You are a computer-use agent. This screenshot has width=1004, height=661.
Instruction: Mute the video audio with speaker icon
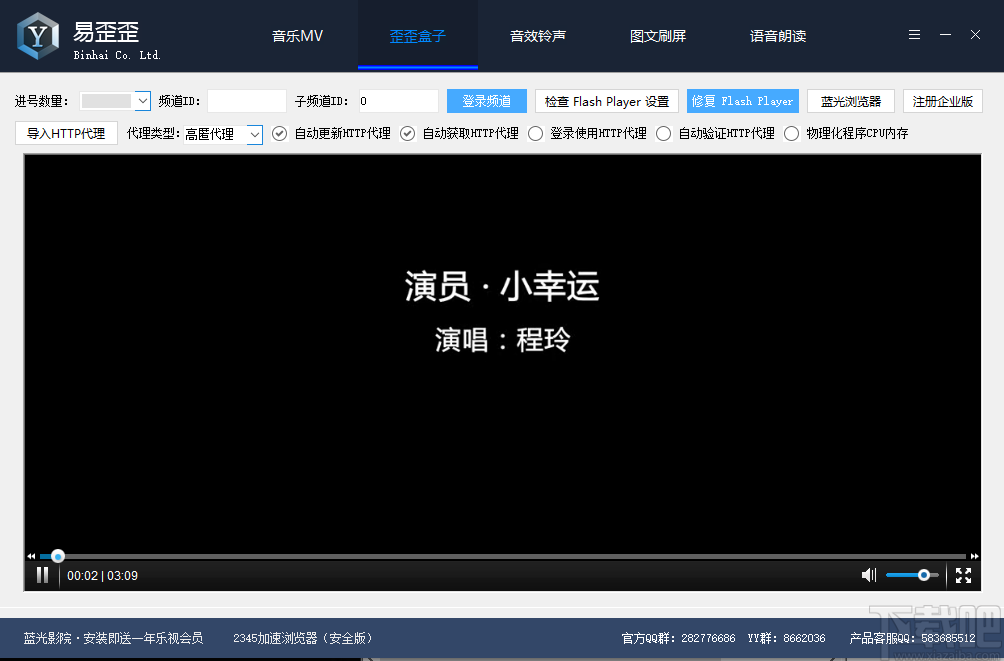coord(867,575)
